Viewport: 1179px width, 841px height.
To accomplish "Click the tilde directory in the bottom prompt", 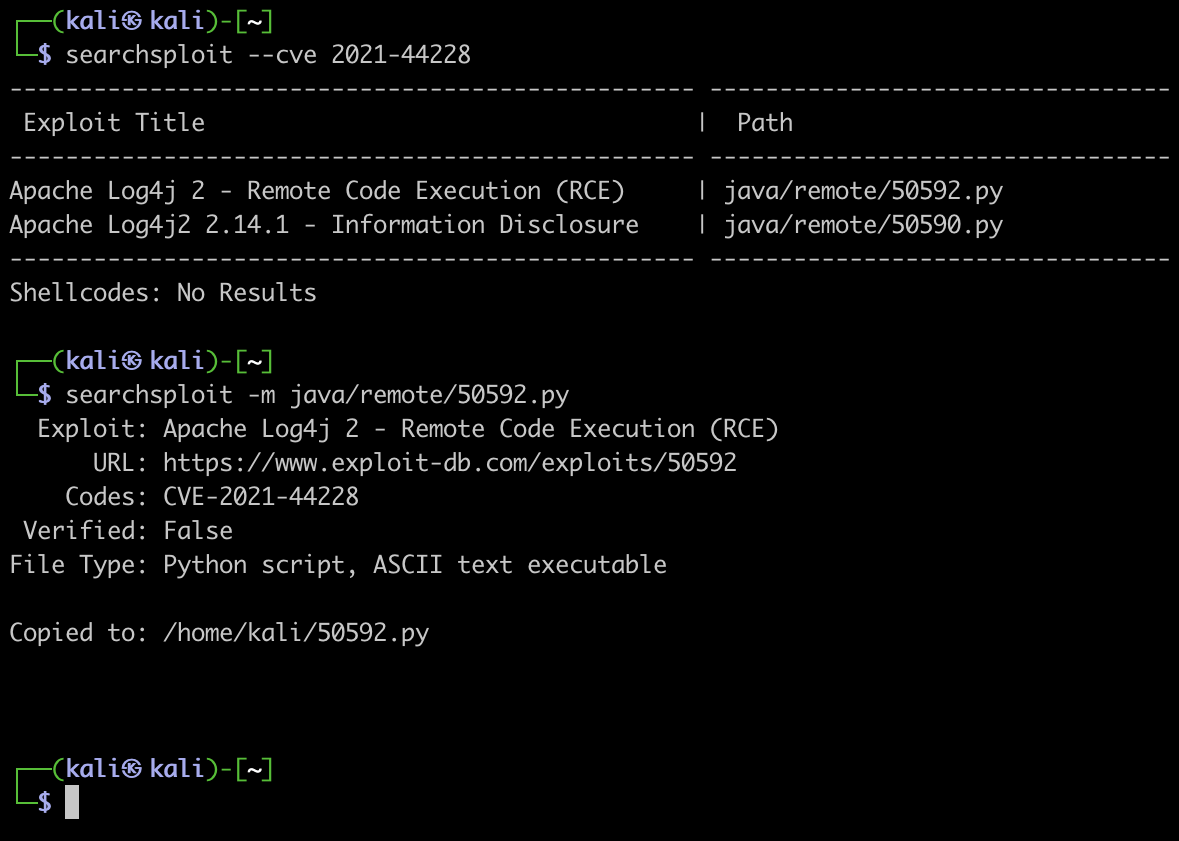I will click(x=255, y=769).
